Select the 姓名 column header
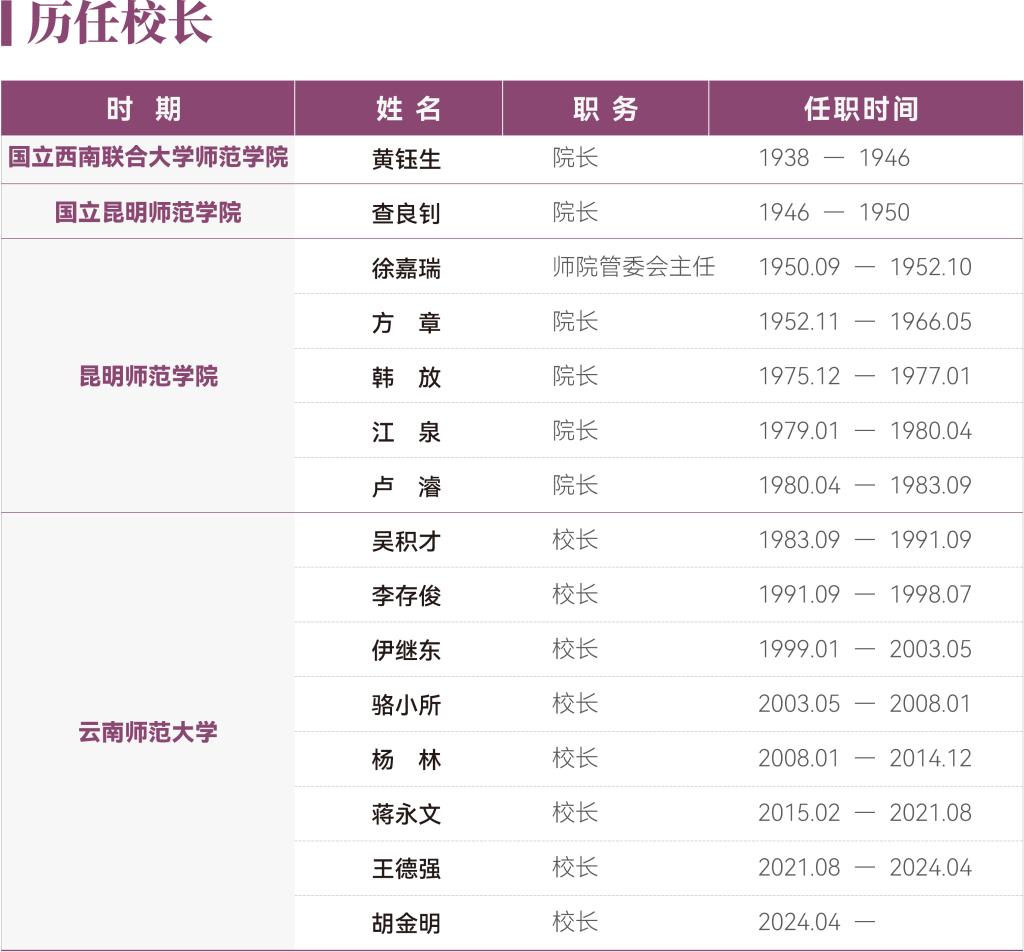The height and width of the screenshot is (952, 1024). coord(408,108)
